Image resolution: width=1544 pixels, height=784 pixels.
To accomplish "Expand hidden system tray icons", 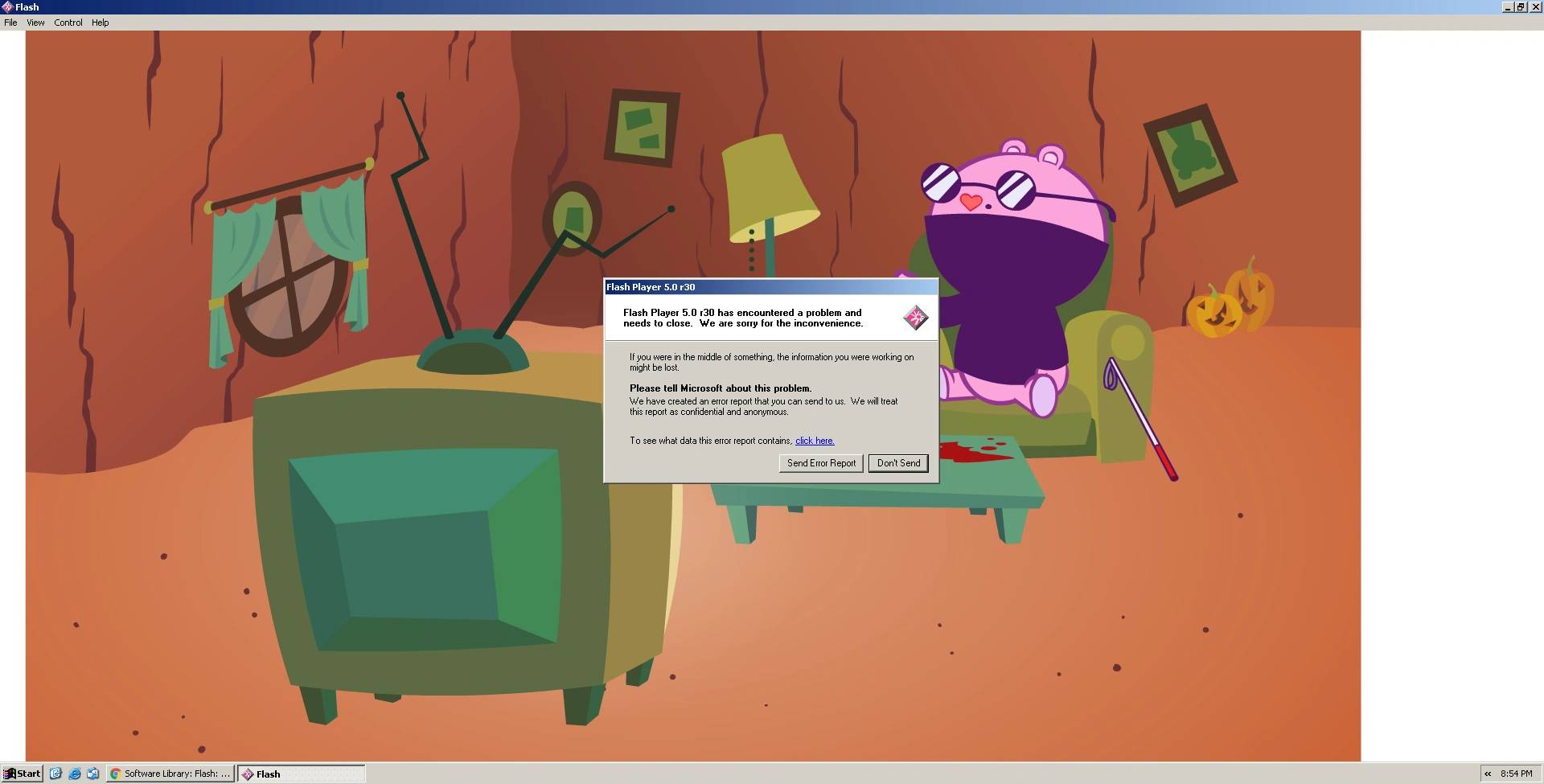I will point(1488,774).
